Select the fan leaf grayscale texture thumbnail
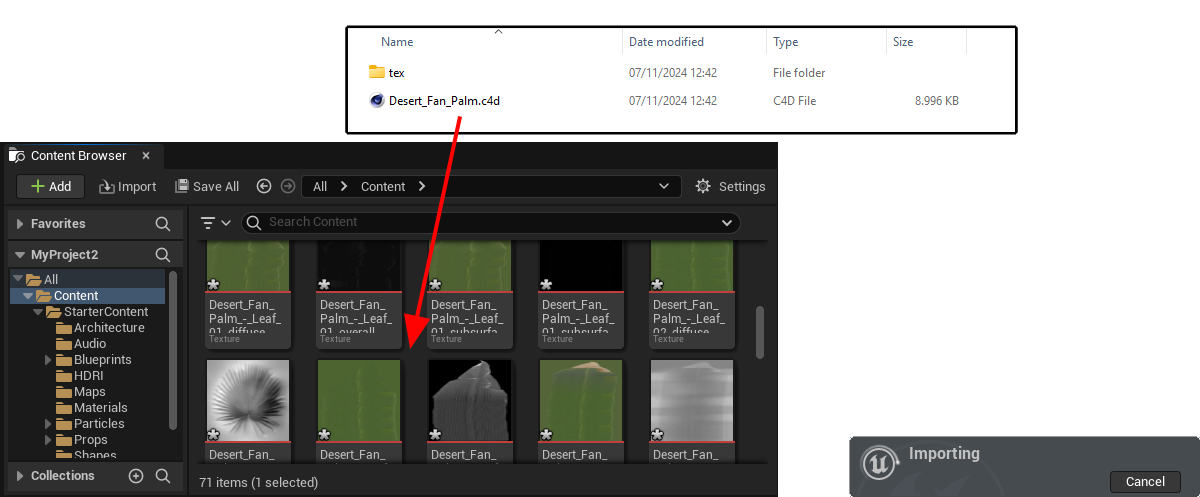The width and height of the screenshot is (1200, 497). (x=248, y=402)
